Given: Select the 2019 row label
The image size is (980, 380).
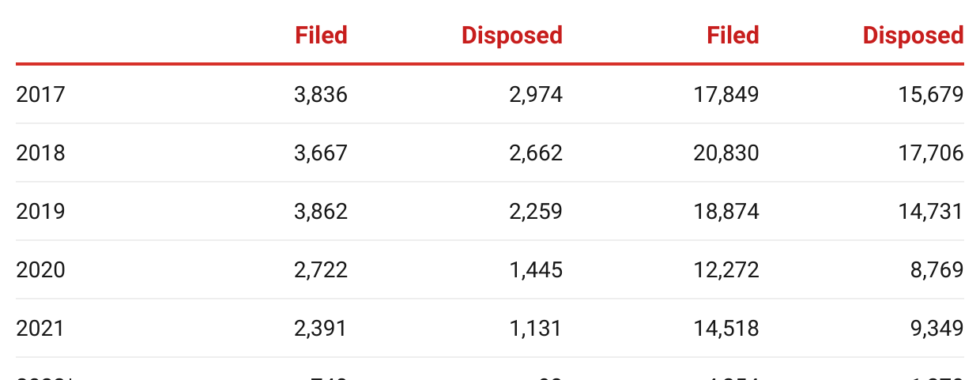Looking at the screenshot, I should (x=40, y=211).
